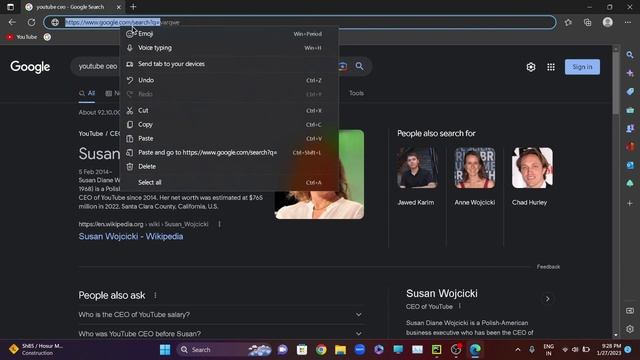
Task: Open a new browser tab
Action: [x=133, y=7]
